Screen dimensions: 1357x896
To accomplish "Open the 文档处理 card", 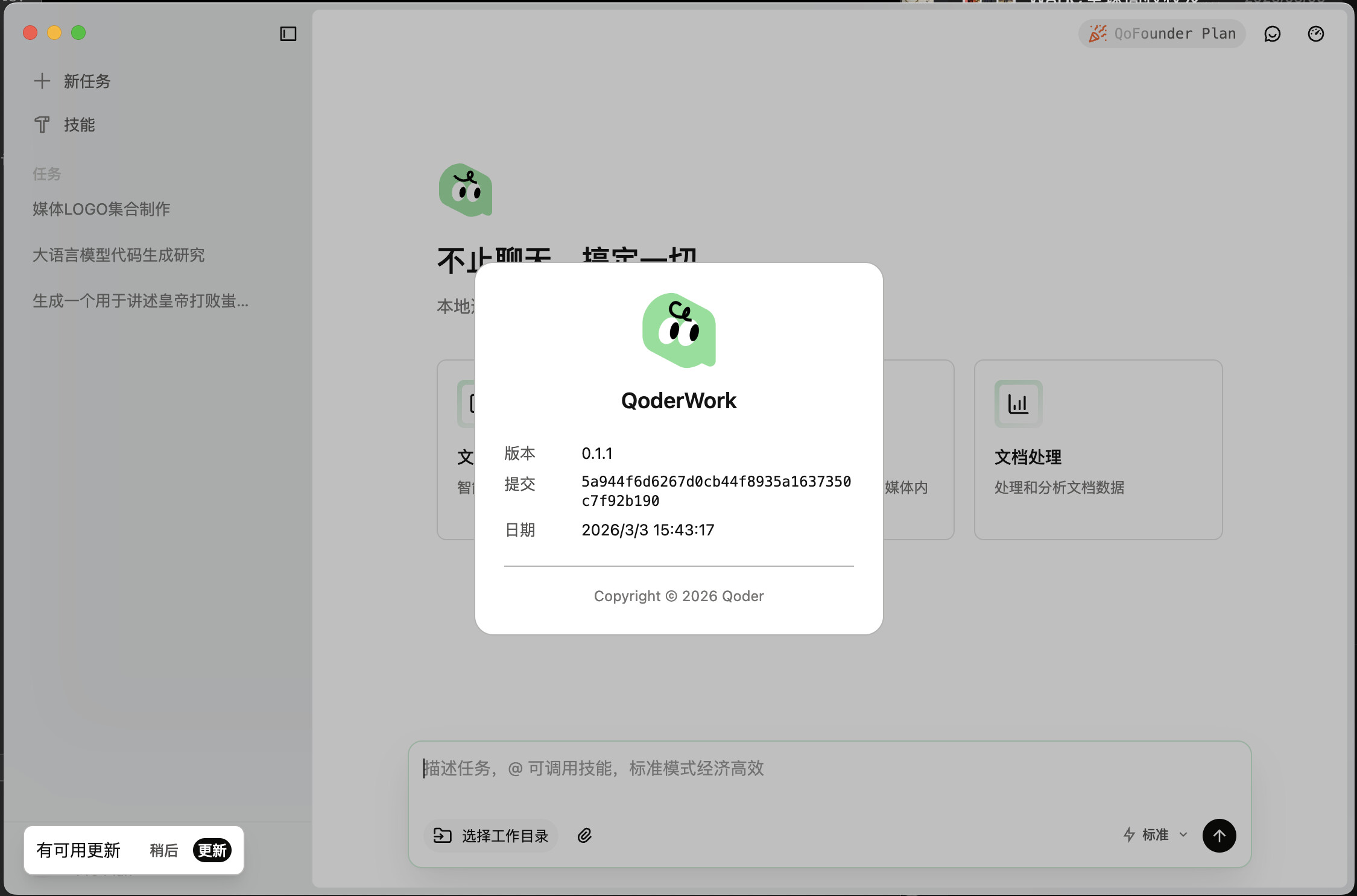I will coord(1098,450).
